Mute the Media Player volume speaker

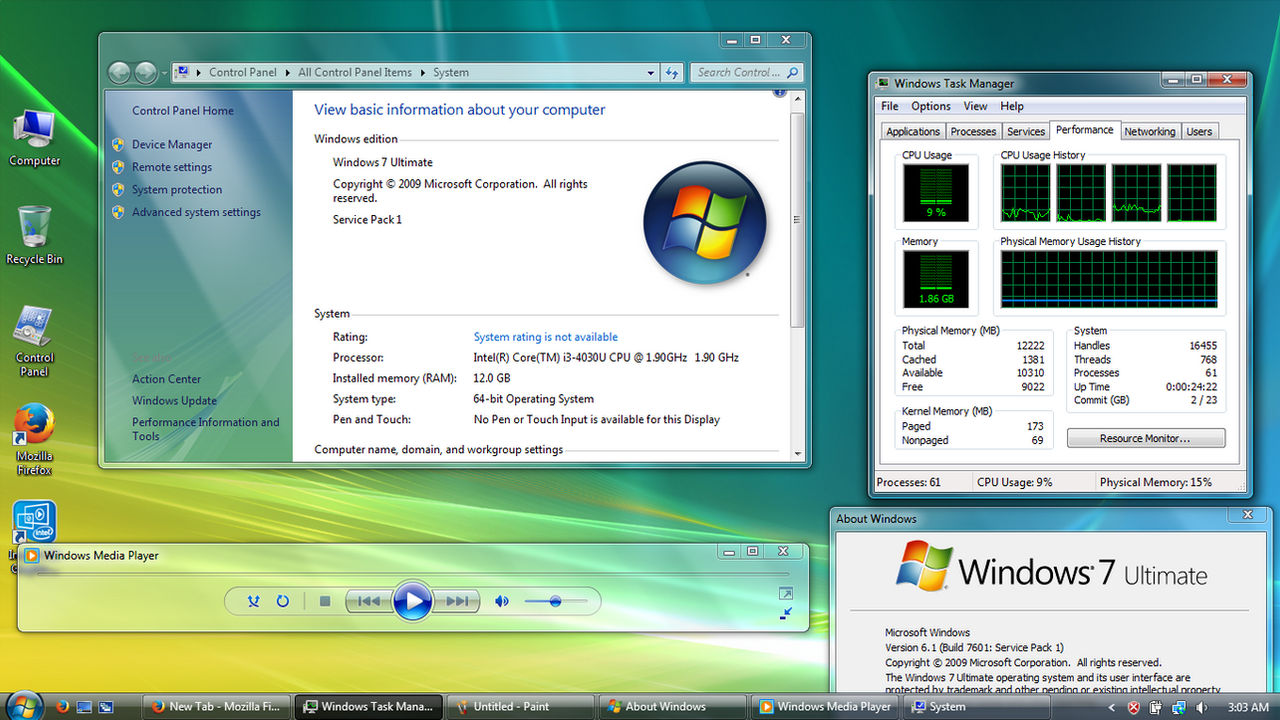(502, 601)
